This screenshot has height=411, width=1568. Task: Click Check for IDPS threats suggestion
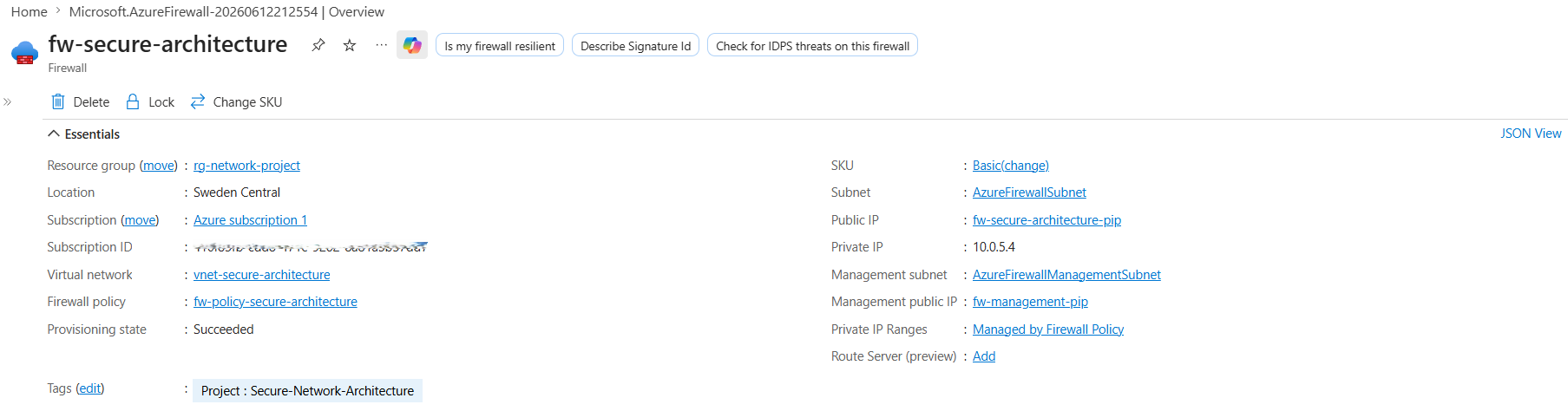click(x=812, y=46)
